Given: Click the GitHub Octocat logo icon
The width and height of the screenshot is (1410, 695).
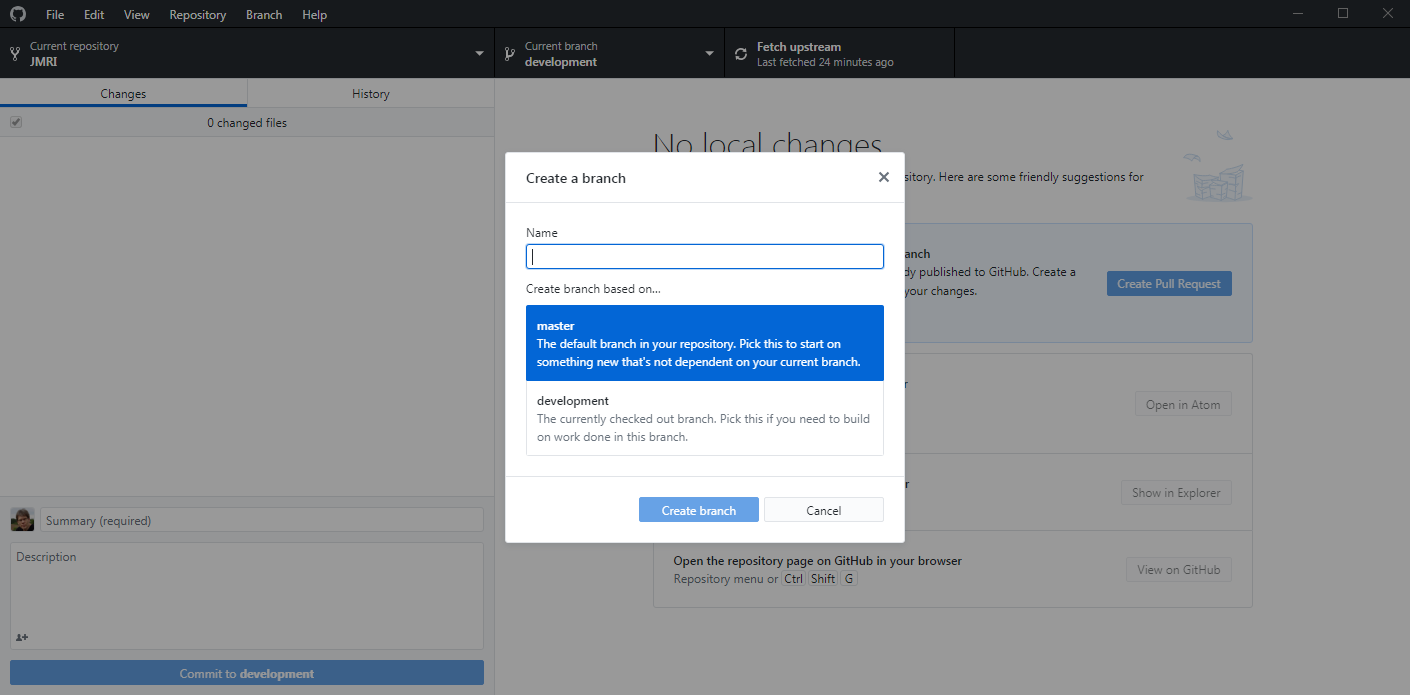Looking at the screenshot, I should (x=18, y=15).
